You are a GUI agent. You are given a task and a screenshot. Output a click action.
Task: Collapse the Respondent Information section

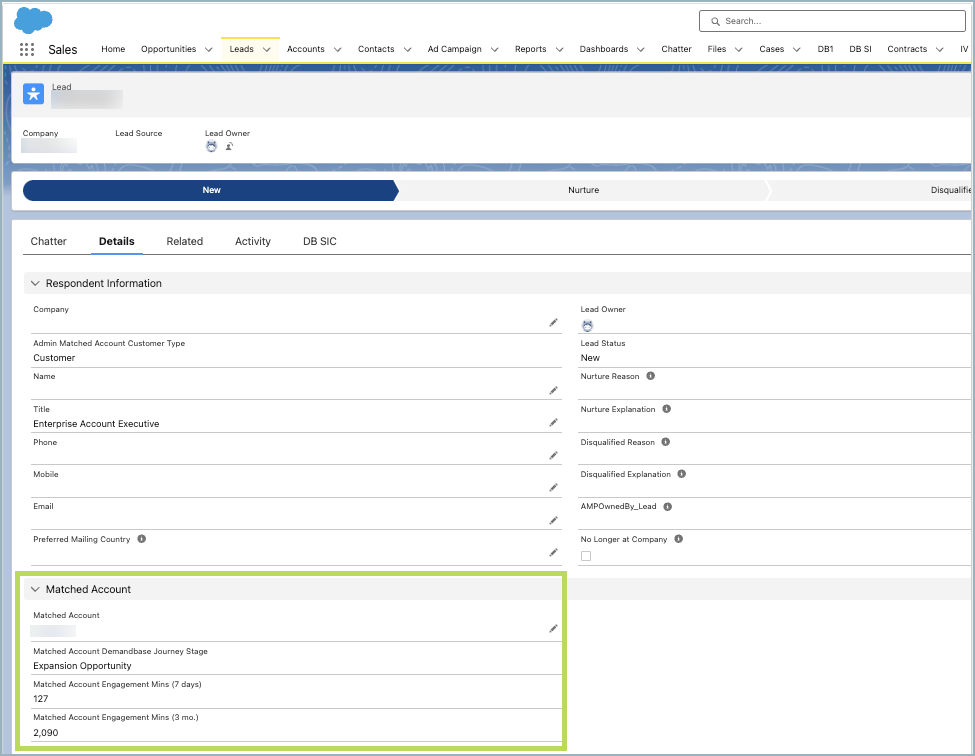tap(35, 283)
